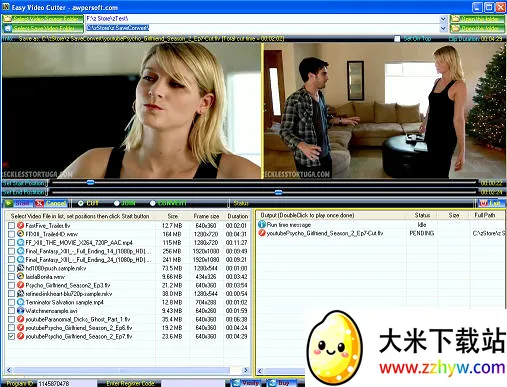Viewport: 507px width, 387px height.
Task: Click the icon beside Final_Fantasy Full_Ending_24 file
Action: (21, 259)
